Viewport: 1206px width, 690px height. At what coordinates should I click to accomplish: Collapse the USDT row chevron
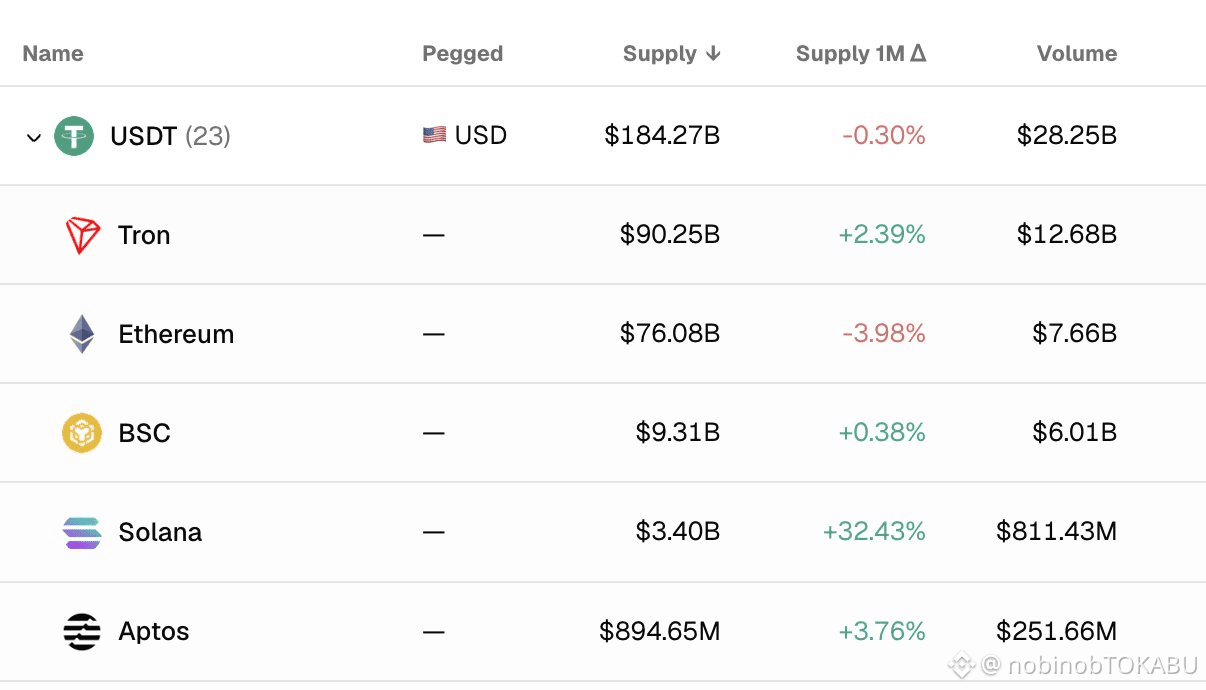(34, 137)
